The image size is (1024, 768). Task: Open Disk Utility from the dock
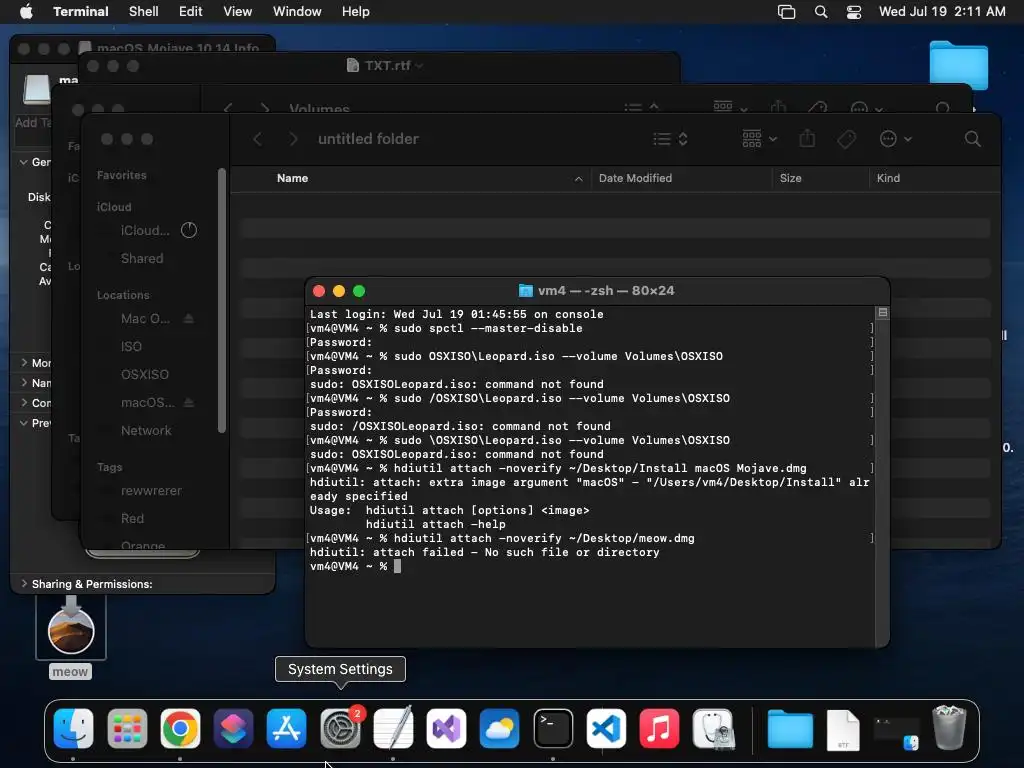(x=713, y=728)
